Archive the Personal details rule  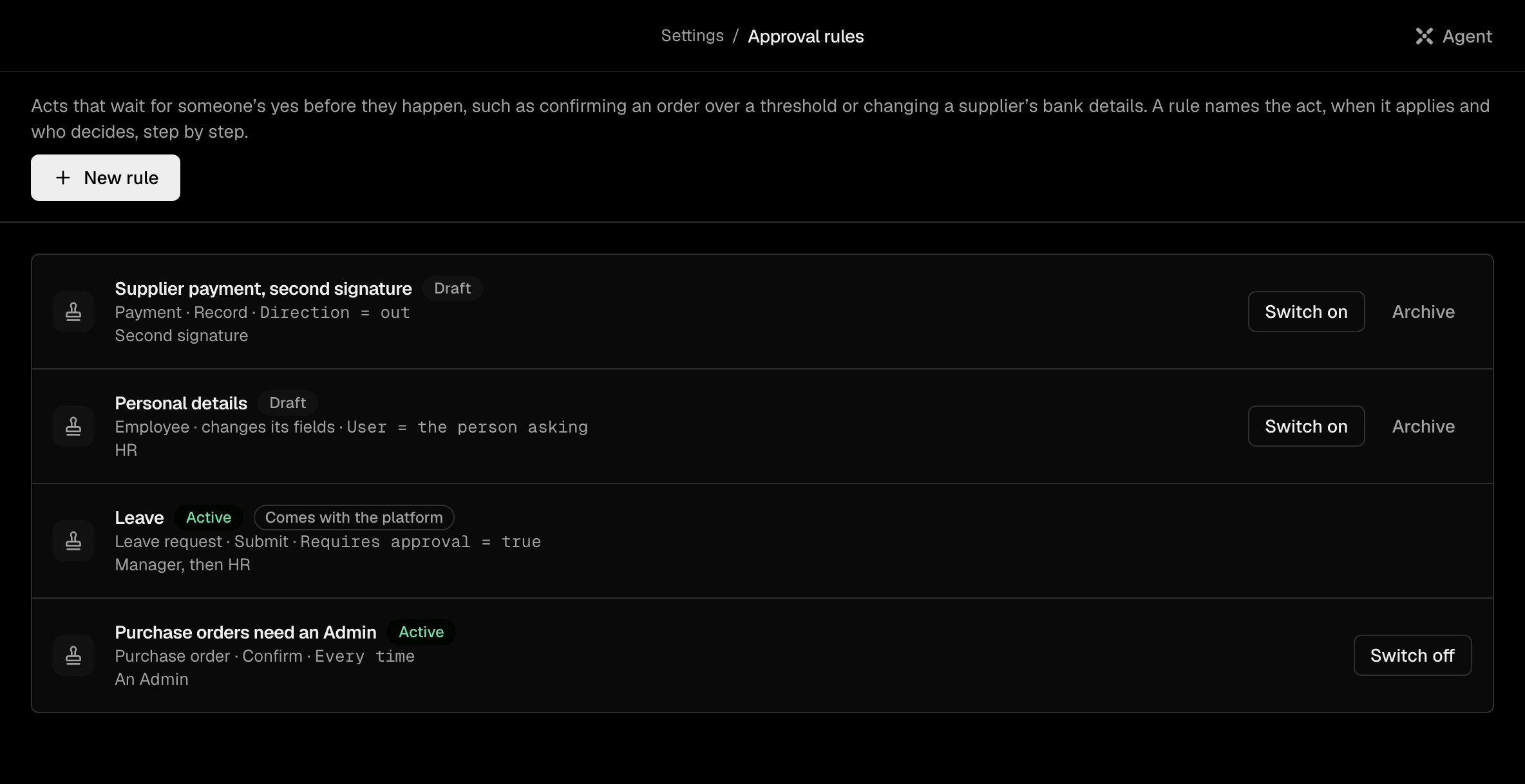point(1423,426)
